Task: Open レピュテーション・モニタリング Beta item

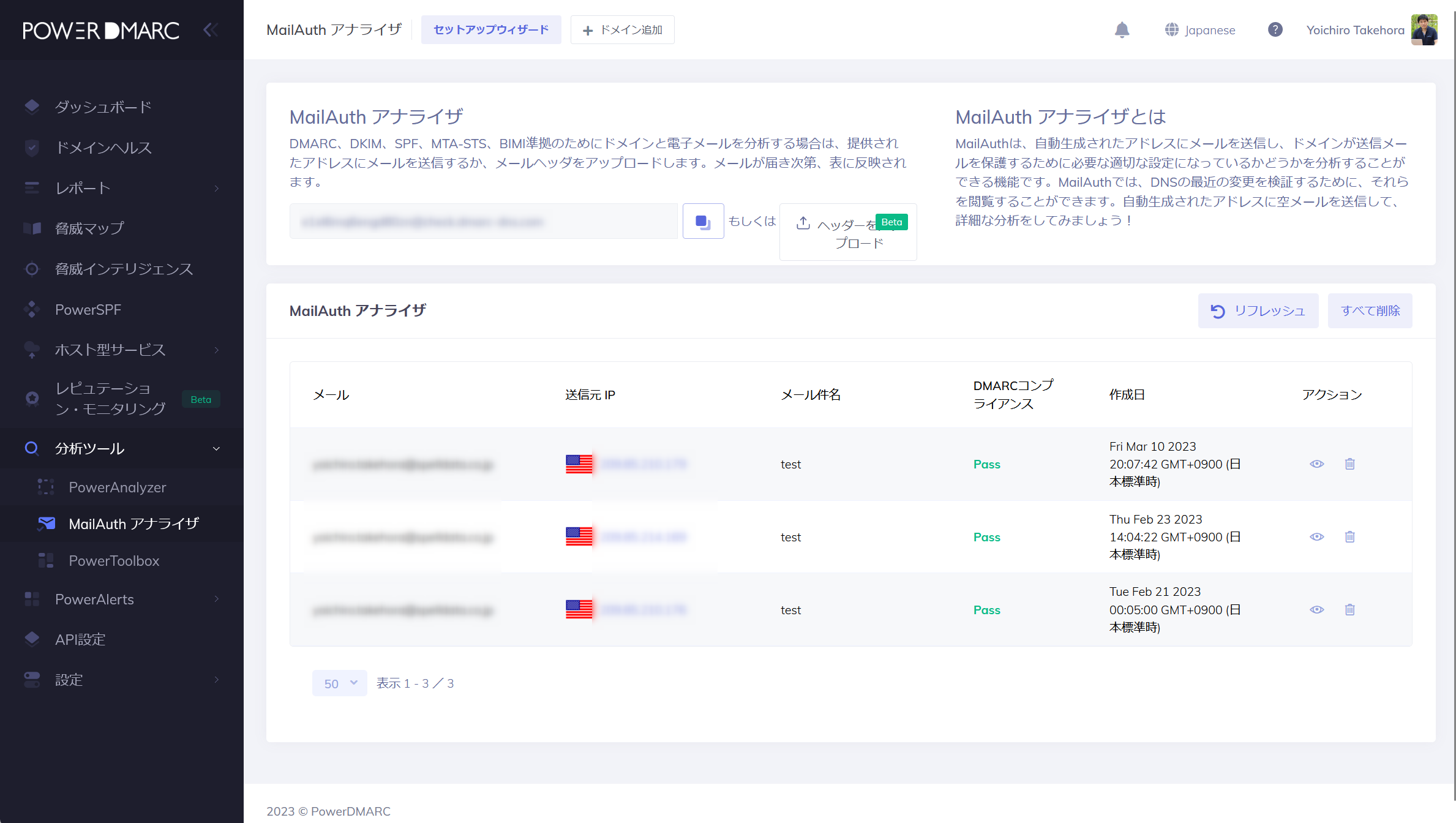Action: coord(122,399)
